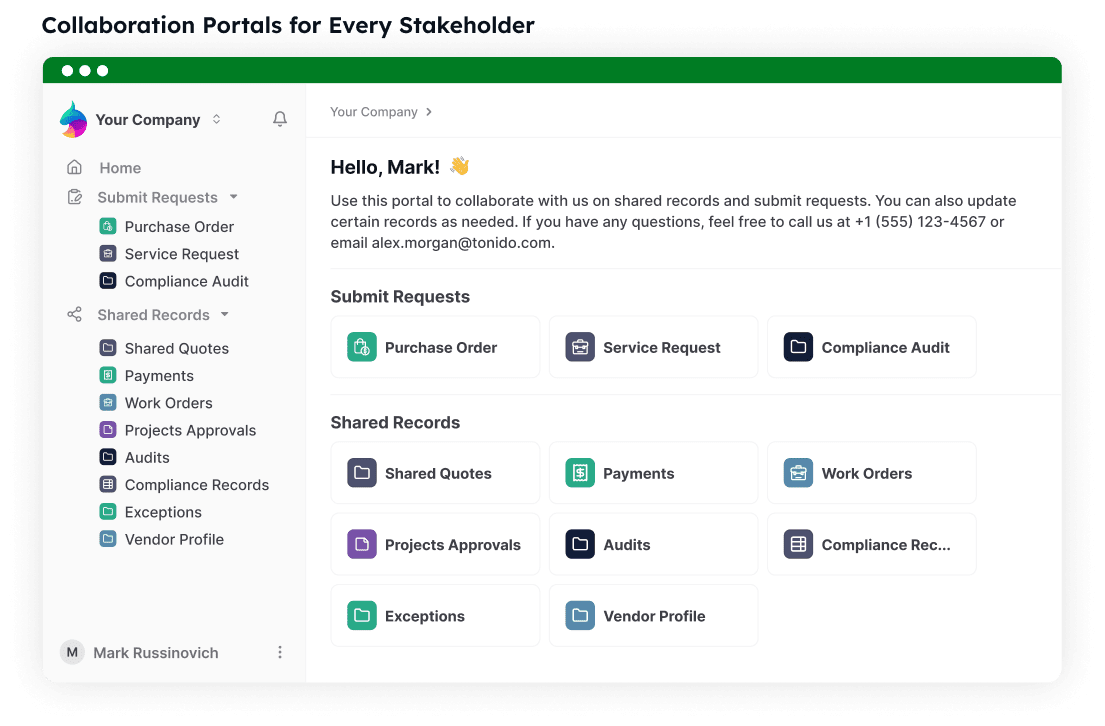This screenshot has width=1105, height=726.
Task: Click the Home icon in sidebar
Action: [74, 168]
